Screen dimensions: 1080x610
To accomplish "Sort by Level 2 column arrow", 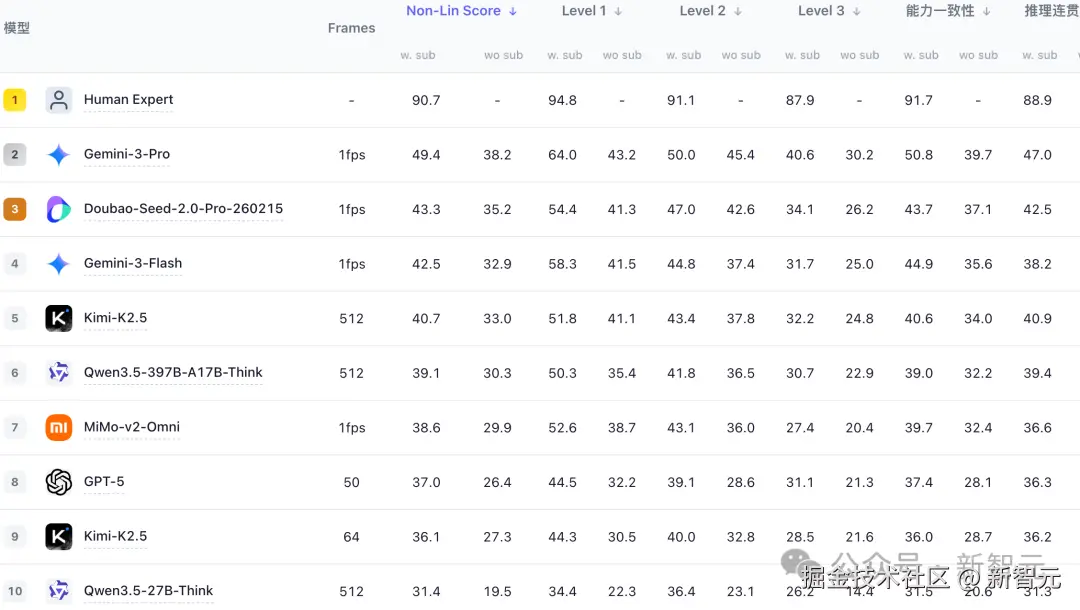I will coord(738,11).
